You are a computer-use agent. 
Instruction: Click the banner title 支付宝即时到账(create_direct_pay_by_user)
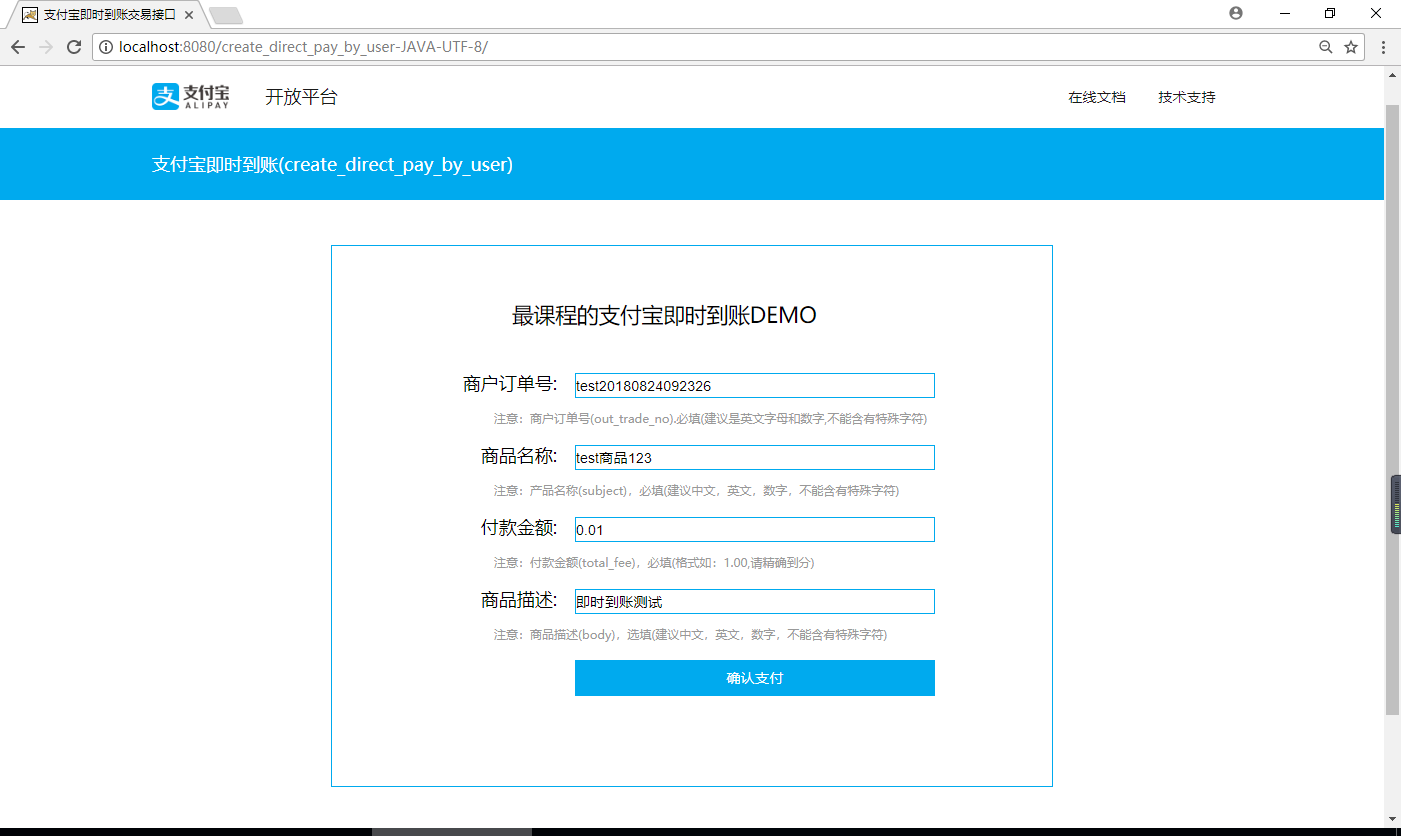(332, 165)
